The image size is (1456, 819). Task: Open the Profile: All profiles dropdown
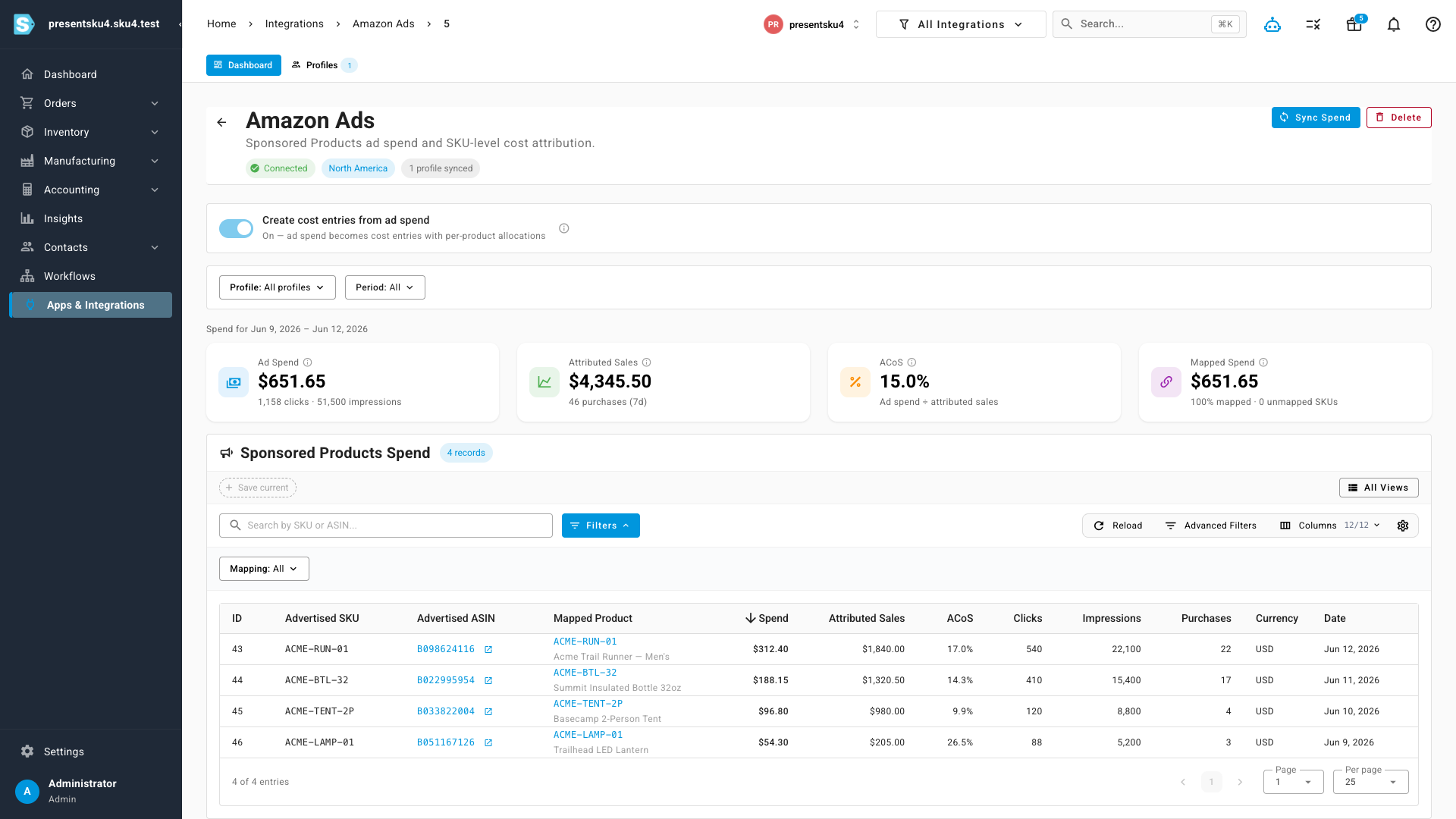point(278,287)
